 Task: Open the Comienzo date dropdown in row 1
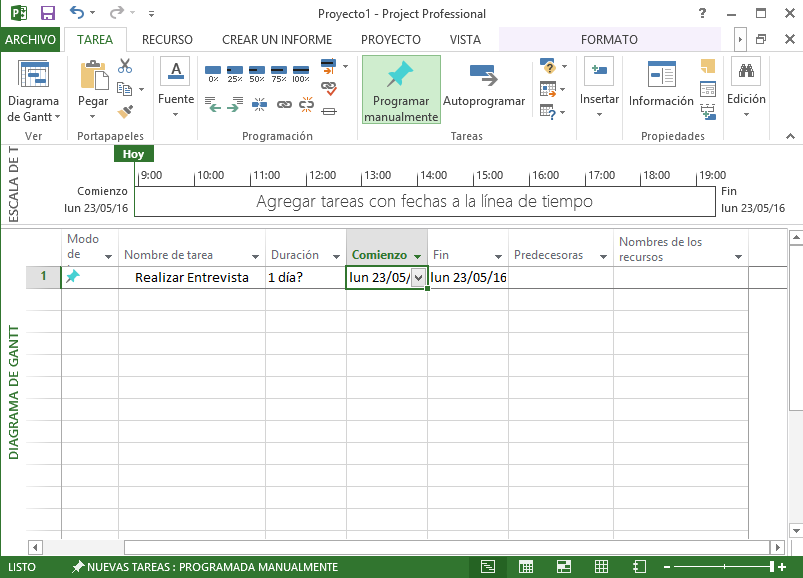[x=418, y=278]
